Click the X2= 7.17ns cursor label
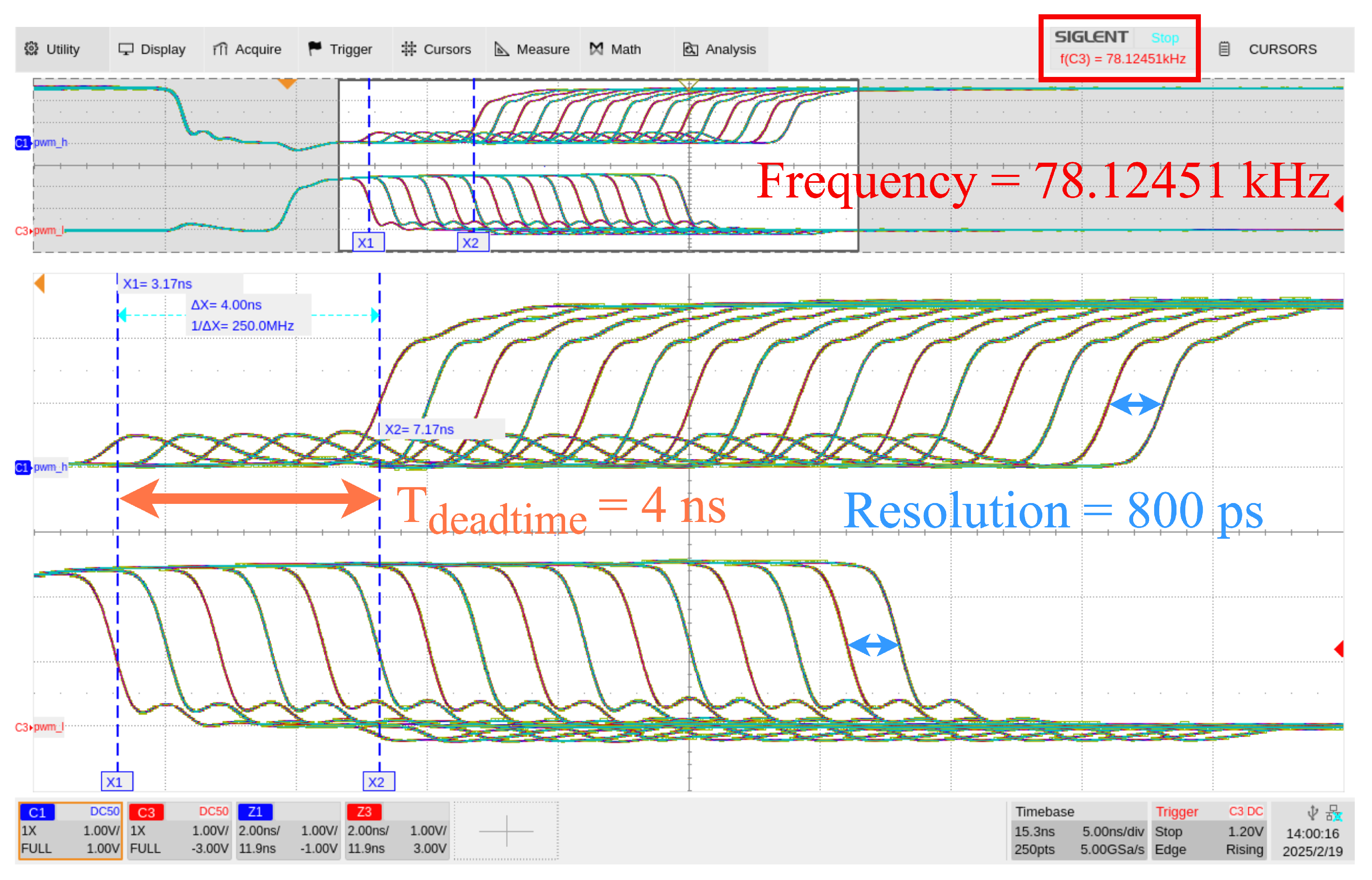Screen dimensions: 1372x880 coord(419,429)
